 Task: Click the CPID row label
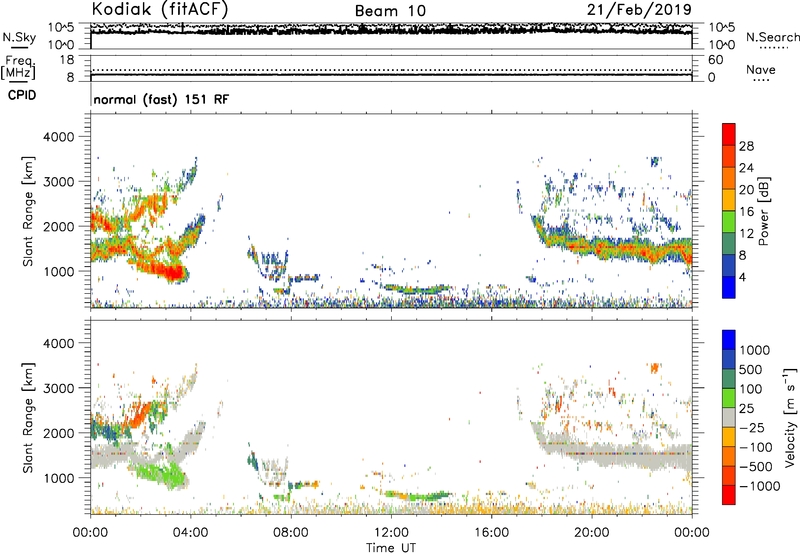tap(22, 95)
